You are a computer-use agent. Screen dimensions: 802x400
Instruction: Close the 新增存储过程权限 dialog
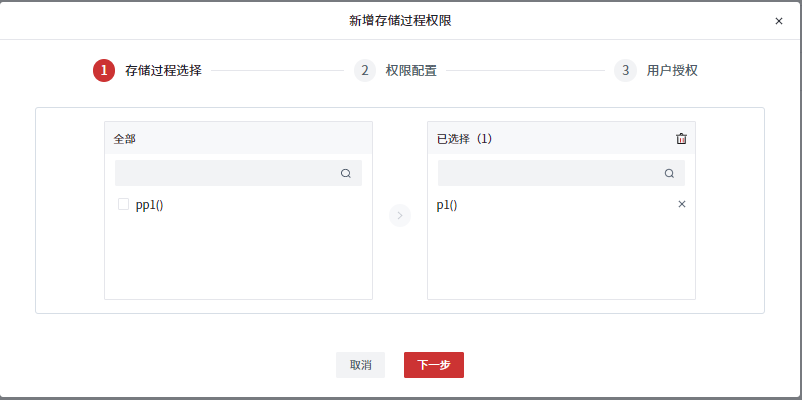pos(779,20)
